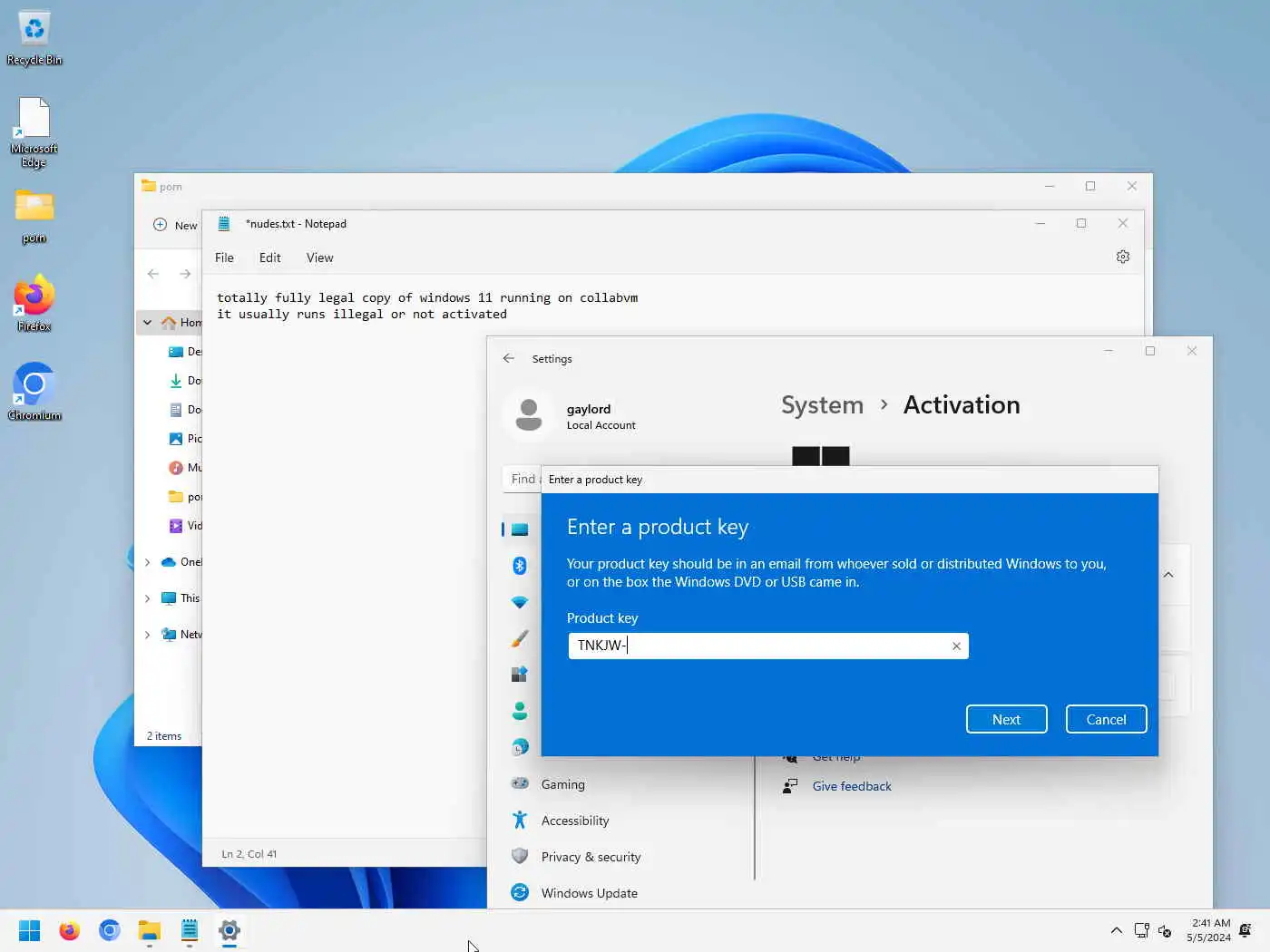1270x952 pixels.
Task: Expand the This PC tree node
Action: (147, 598)
